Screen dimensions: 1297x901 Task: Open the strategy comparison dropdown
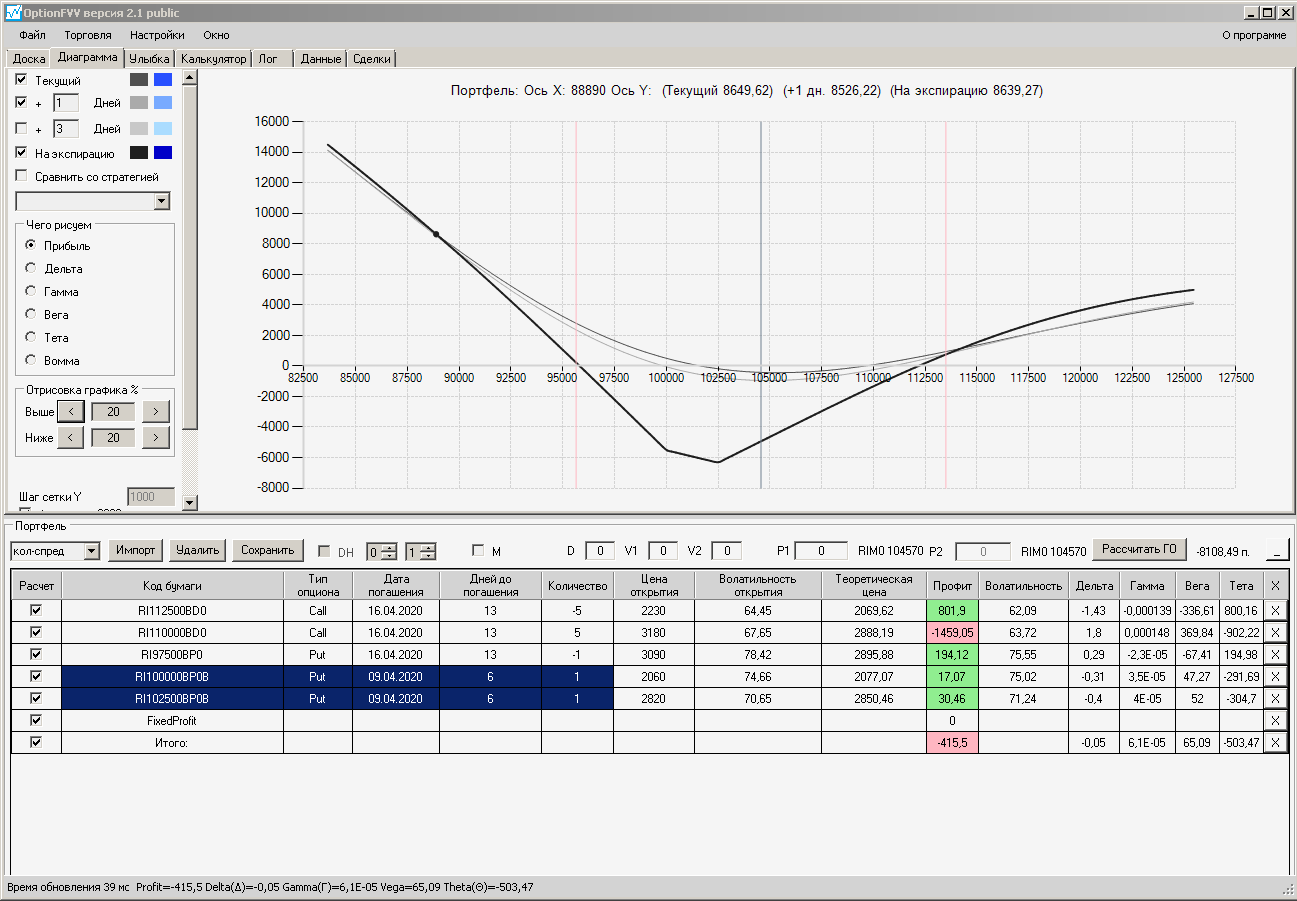tap(162, 202)
